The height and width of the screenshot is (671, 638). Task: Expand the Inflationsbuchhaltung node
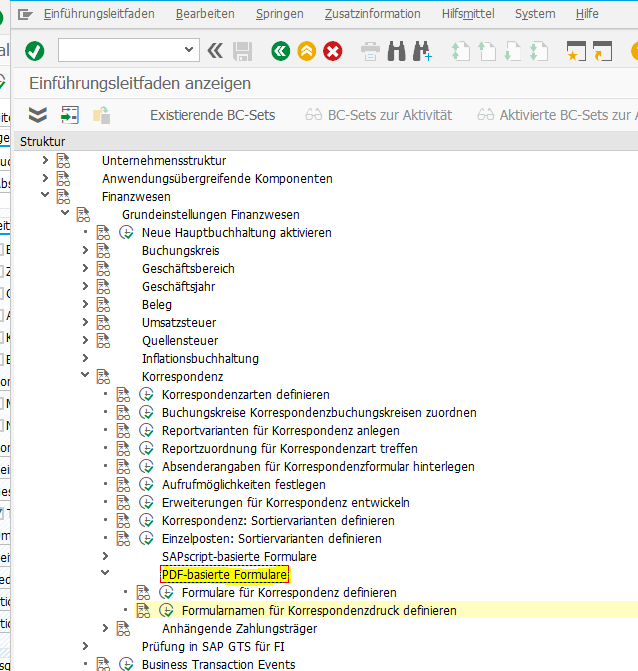coord(85,358)
